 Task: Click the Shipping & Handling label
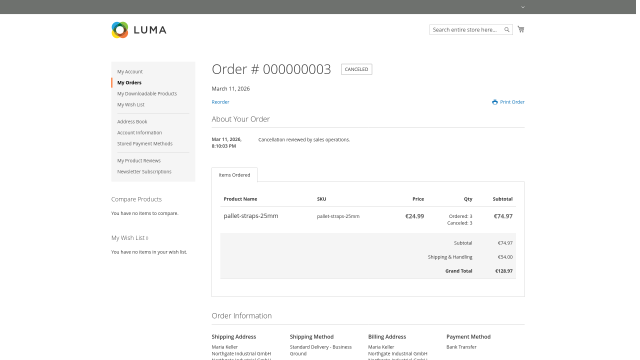[450, 257]
